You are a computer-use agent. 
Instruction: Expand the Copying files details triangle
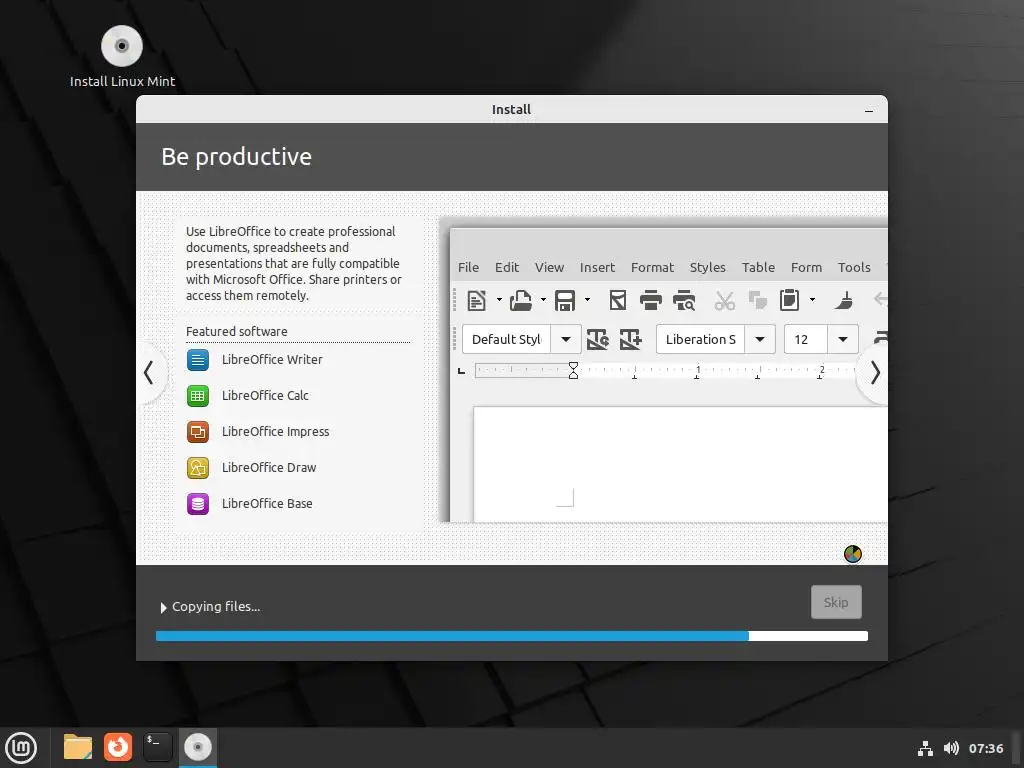click(163, 607)
